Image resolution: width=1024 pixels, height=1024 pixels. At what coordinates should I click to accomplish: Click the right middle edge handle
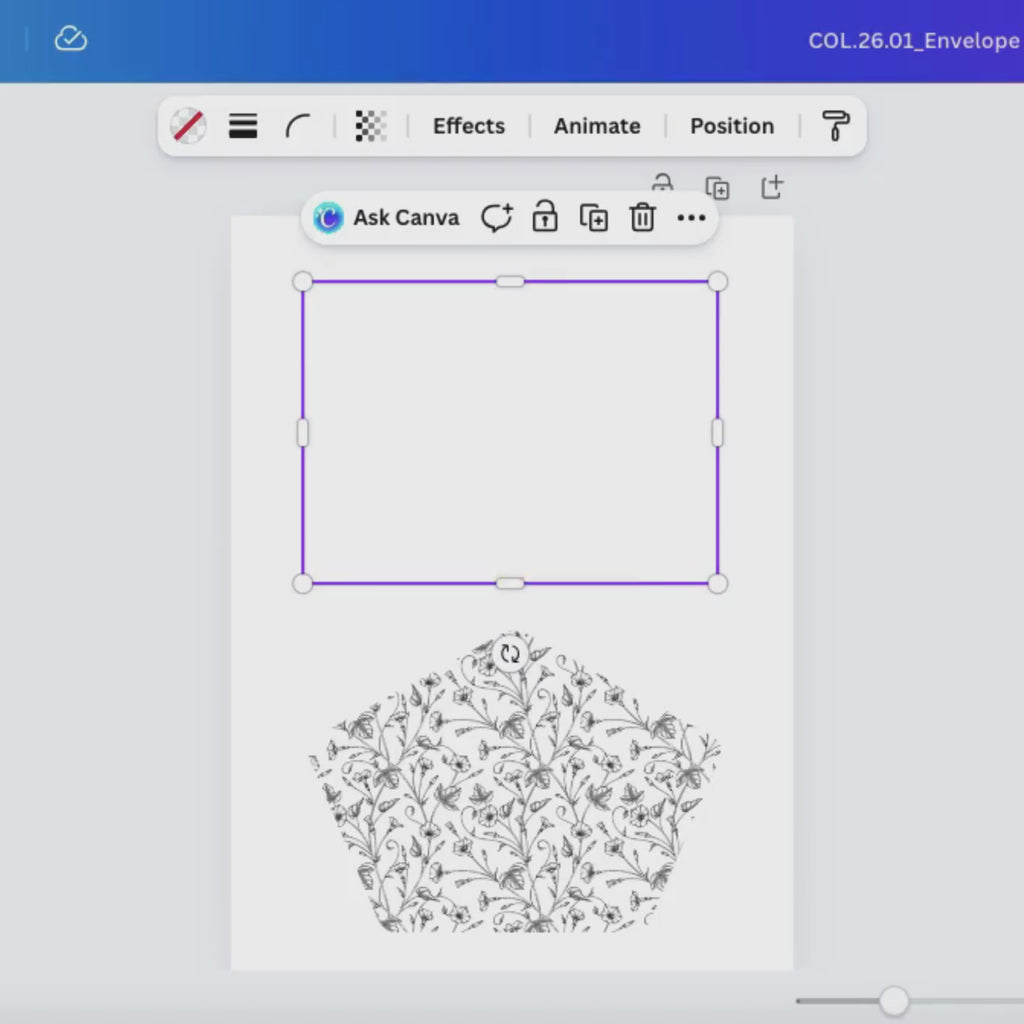point(717,432)
